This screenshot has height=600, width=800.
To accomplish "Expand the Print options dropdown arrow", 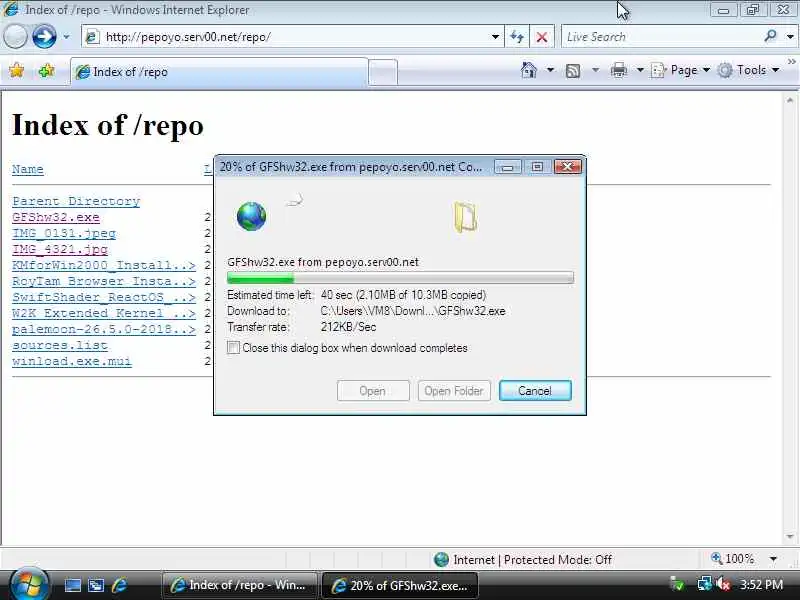I will (x=640, y=70).
